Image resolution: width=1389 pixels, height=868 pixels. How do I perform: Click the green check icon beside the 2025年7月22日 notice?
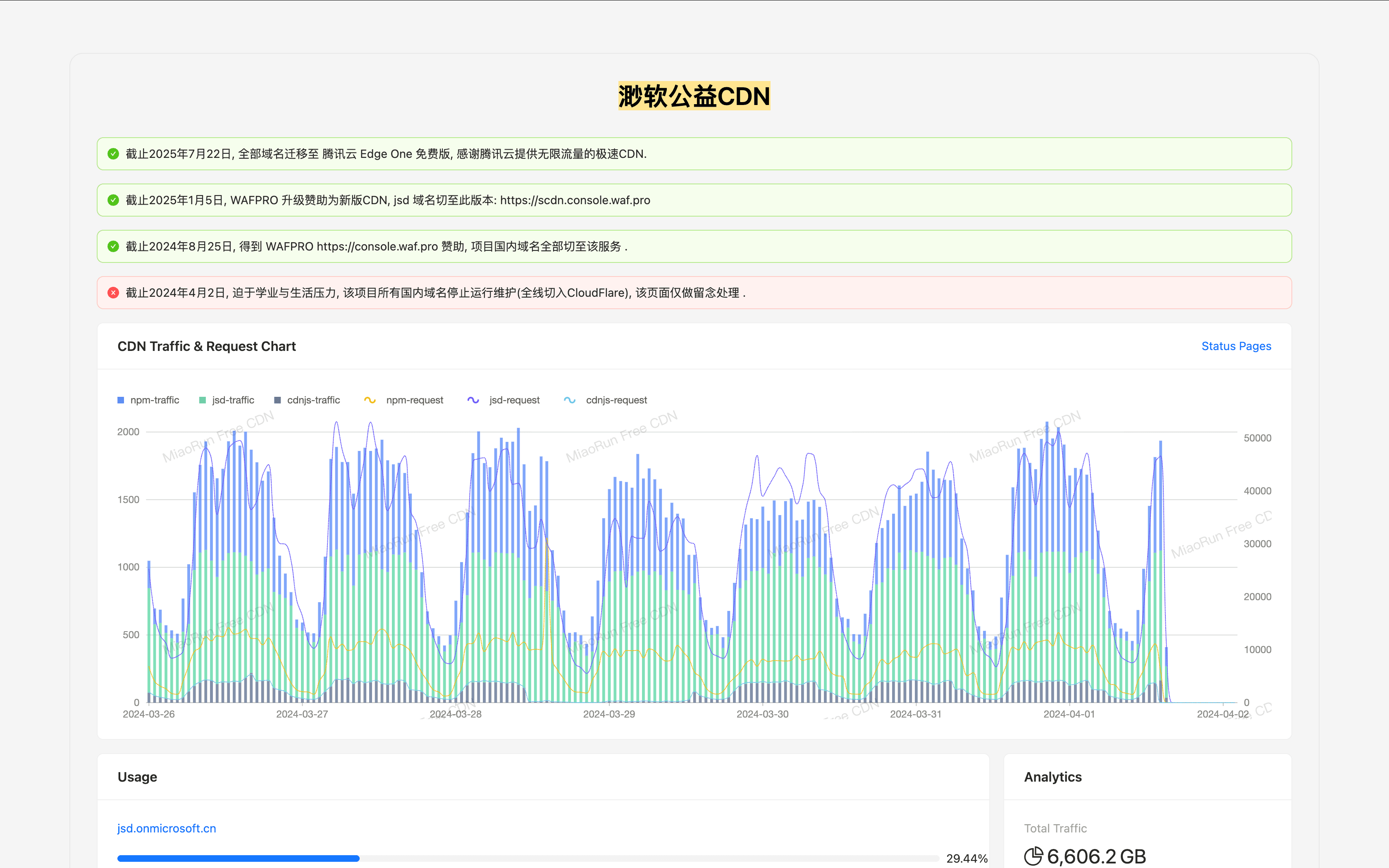[113, 154]
